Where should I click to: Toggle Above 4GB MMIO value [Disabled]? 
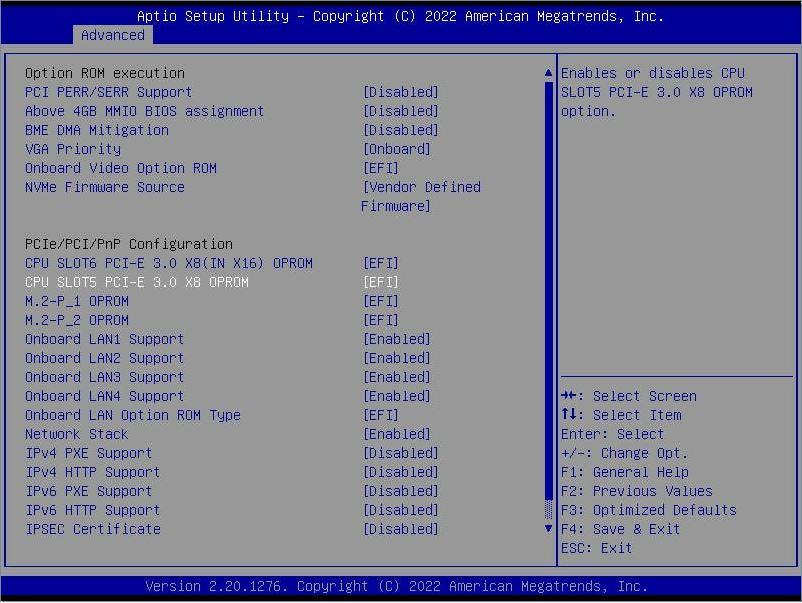coord(400,111)
